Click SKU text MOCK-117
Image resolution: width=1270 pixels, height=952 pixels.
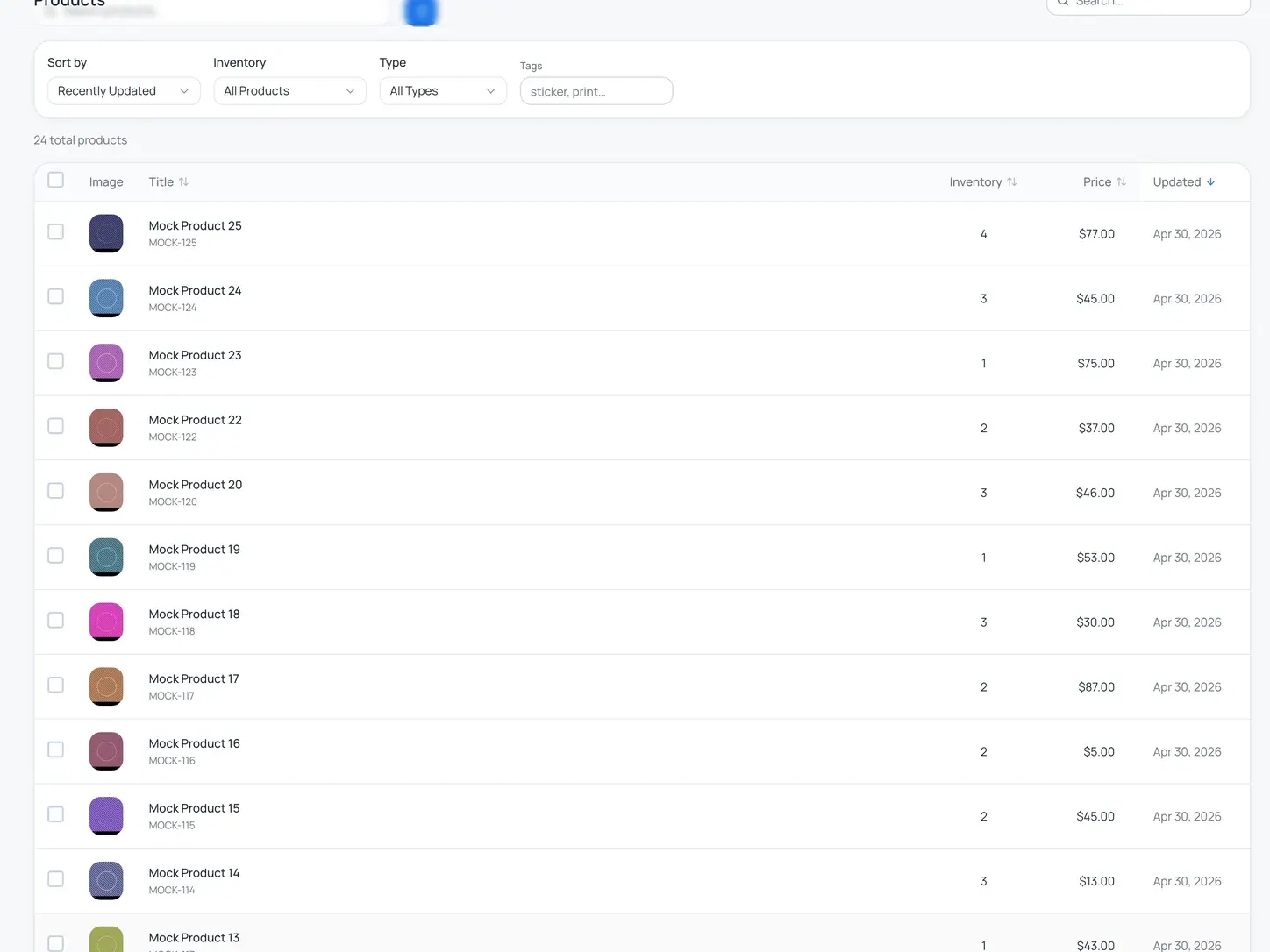[171, 696]
